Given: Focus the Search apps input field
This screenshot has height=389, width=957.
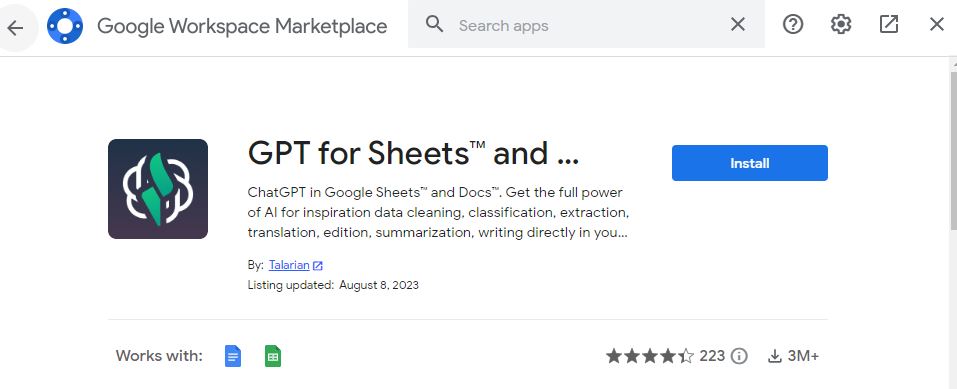Looking at the screenshot, I should [586, 24].
